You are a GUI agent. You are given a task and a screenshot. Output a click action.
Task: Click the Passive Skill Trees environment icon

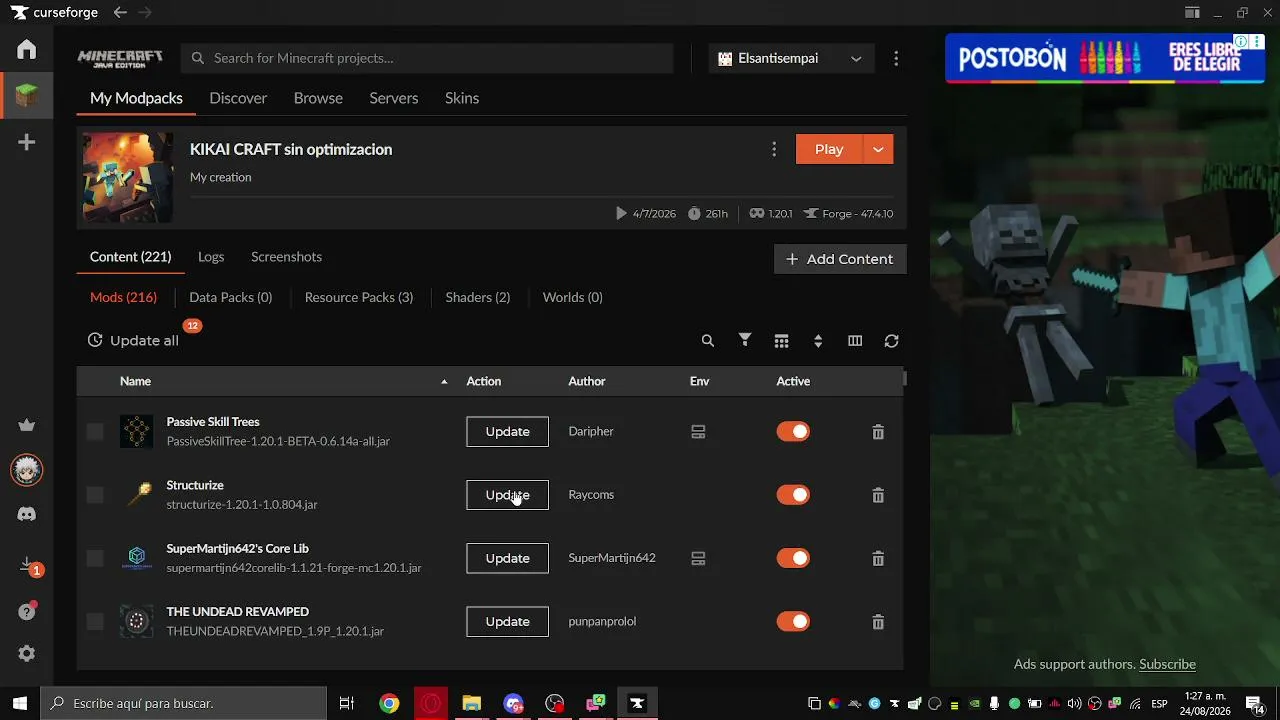[x=698, y=432]
